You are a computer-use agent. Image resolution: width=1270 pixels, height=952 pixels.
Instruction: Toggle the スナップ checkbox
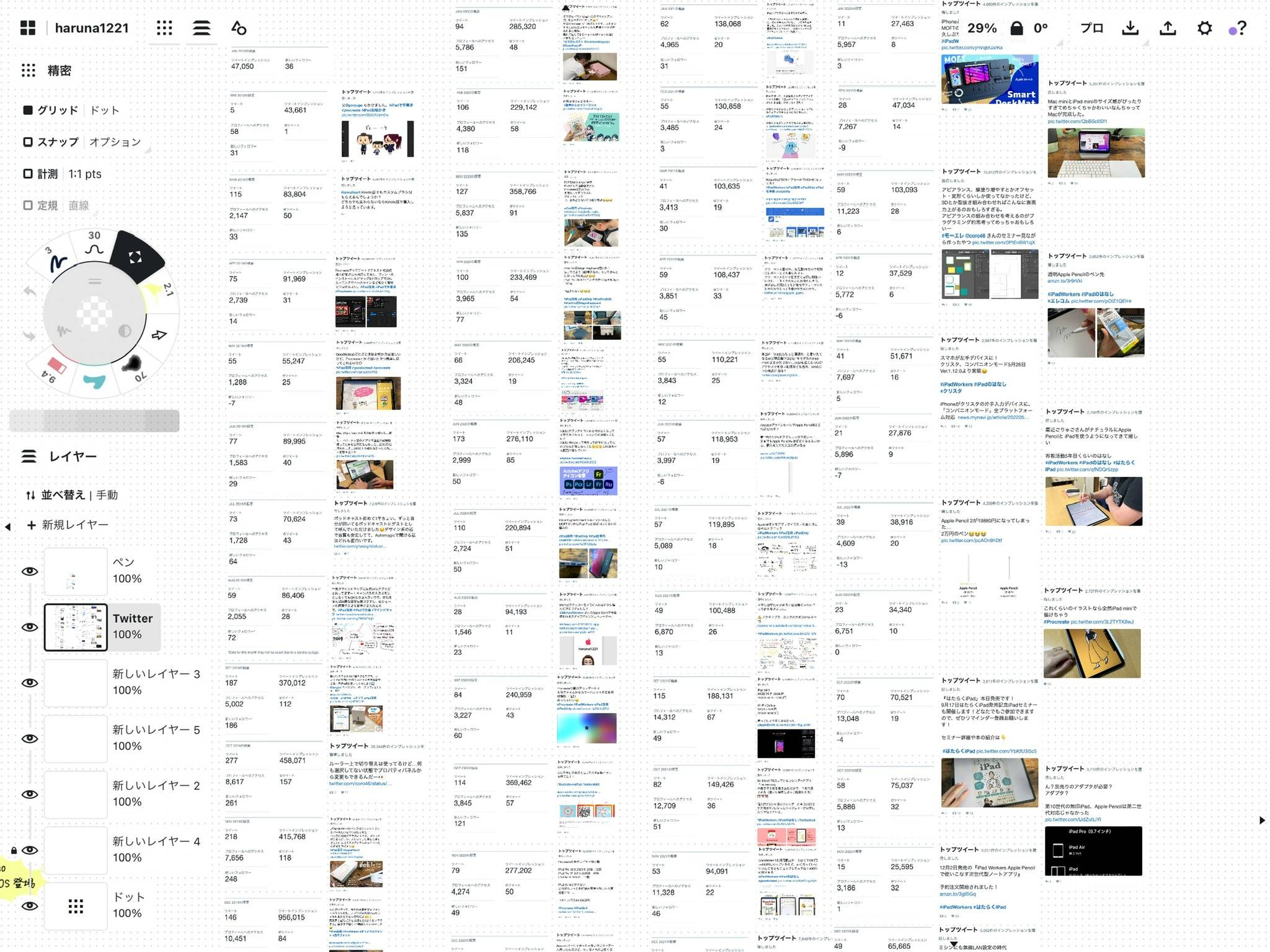[28, 142]
